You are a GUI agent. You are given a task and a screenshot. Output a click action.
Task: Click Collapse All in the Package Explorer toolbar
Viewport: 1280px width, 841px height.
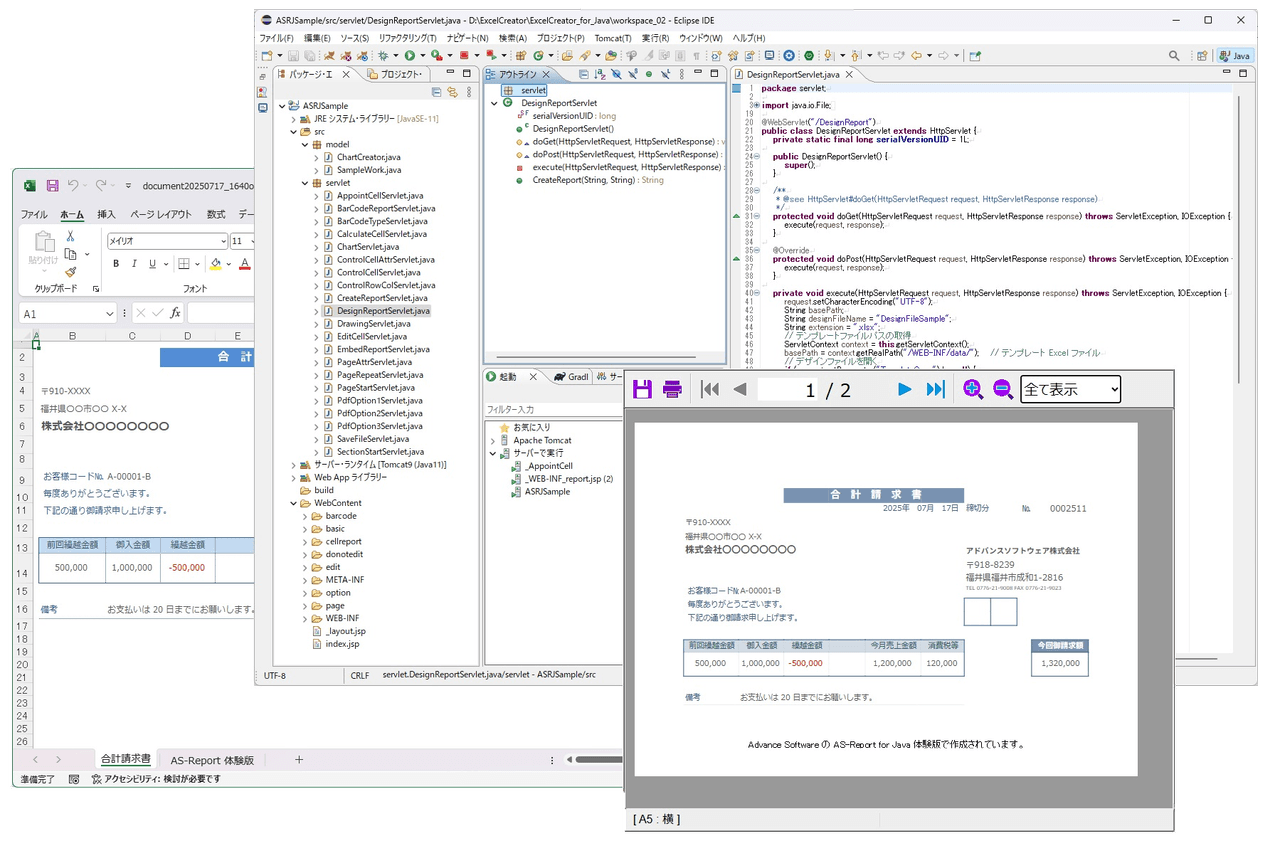point(436,91)
